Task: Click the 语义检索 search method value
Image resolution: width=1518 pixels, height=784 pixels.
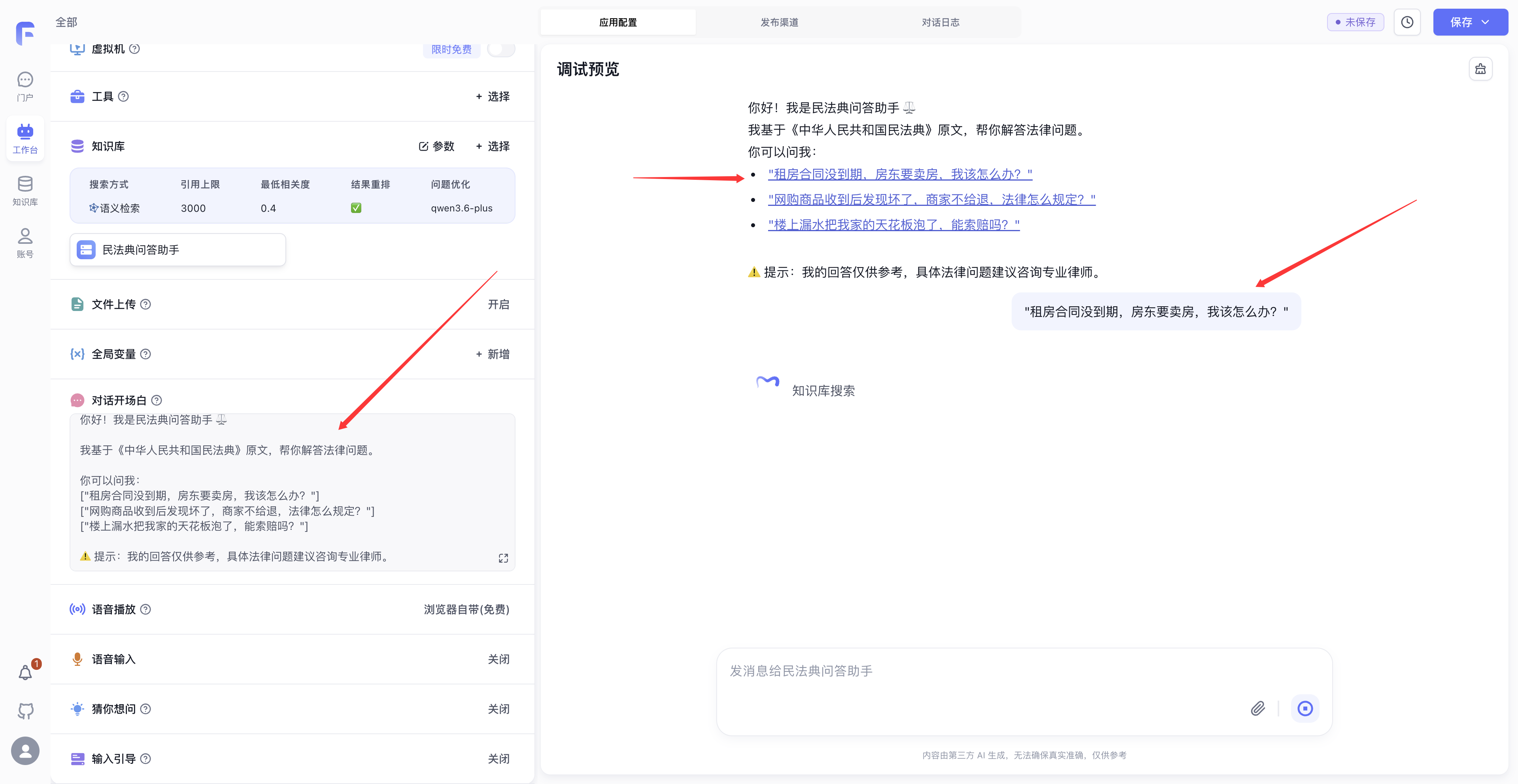Action: [x=114, y=208]
